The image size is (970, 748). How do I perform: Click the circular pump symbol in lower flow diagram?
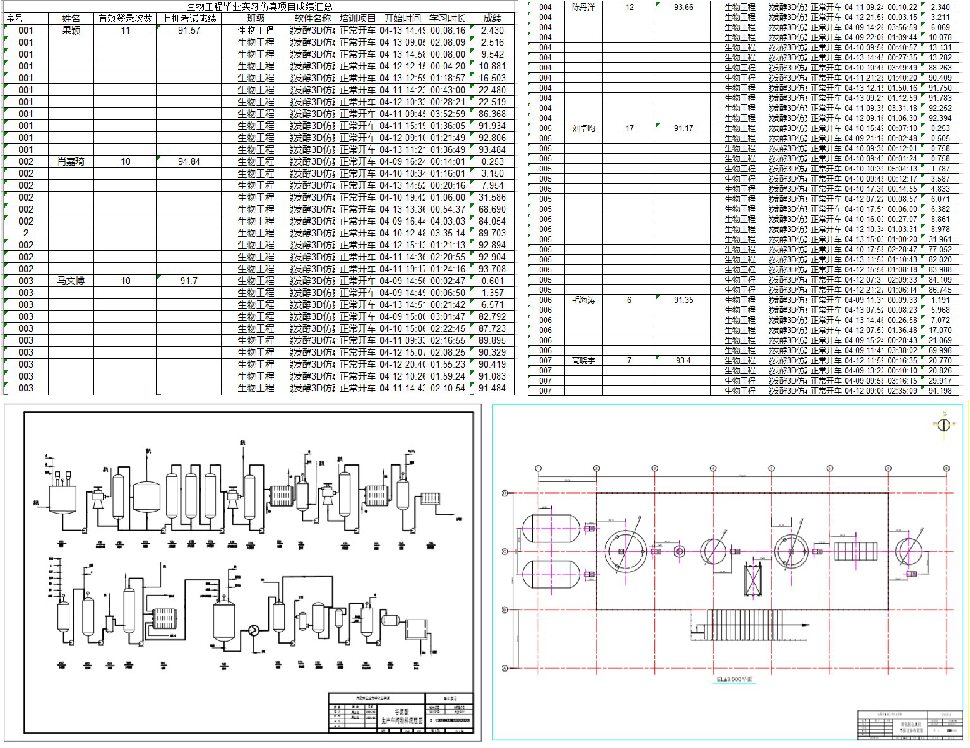pyautogui.click(x=253, y=628)
